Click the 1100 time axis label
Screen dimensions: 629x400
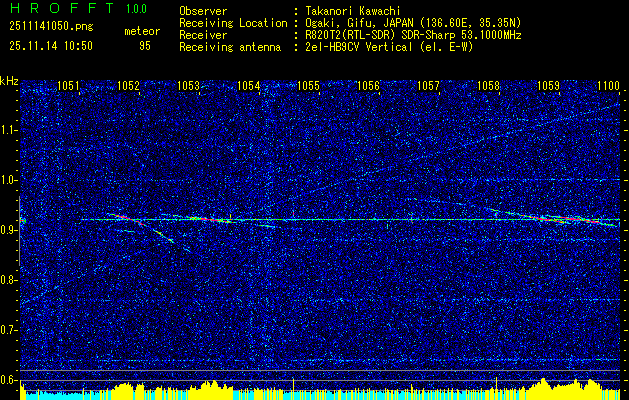[609, 85]
